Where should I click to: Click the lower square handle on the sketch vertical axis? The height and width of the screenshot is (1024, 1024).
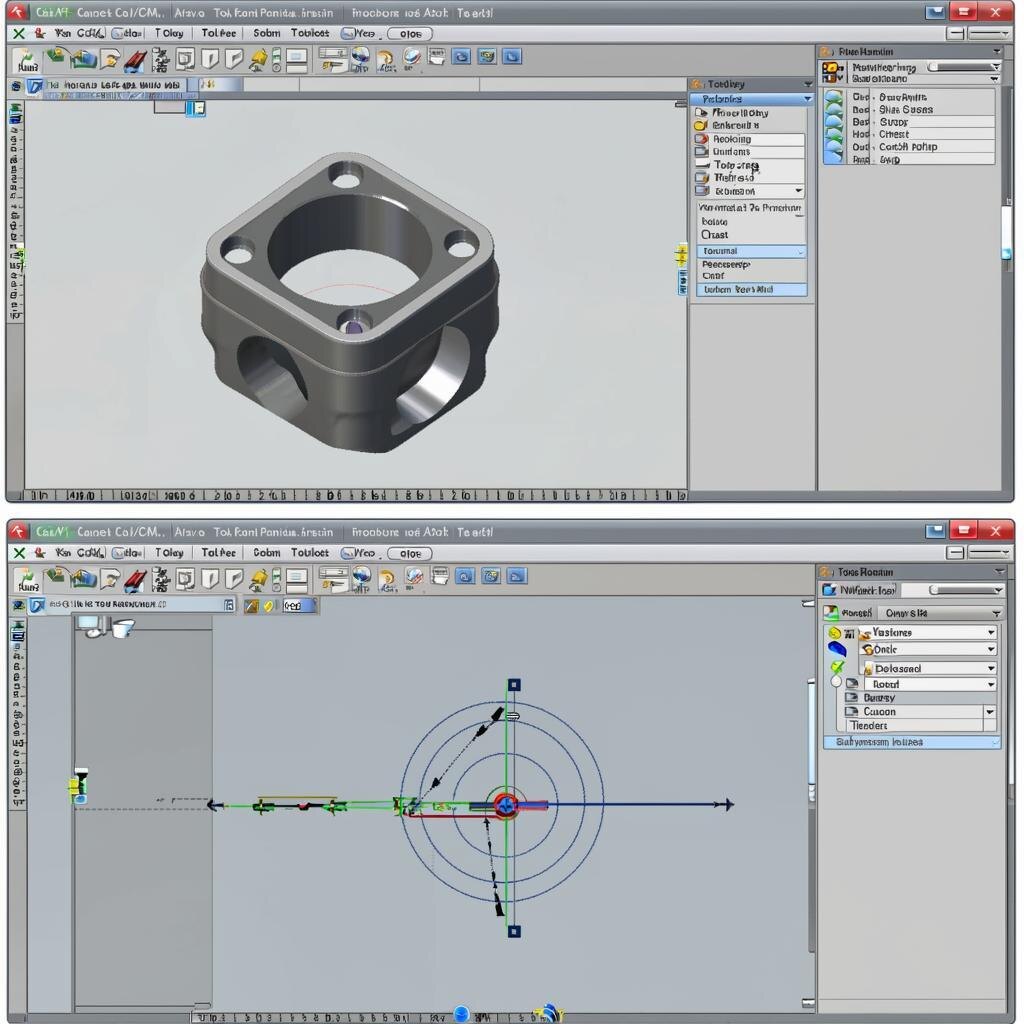(514, 931)
